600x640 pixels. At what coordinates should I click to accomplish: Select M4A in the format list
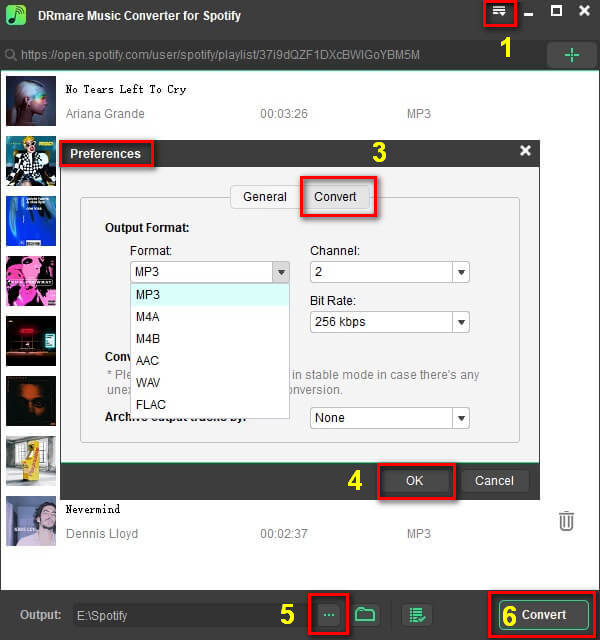(210, 317)
